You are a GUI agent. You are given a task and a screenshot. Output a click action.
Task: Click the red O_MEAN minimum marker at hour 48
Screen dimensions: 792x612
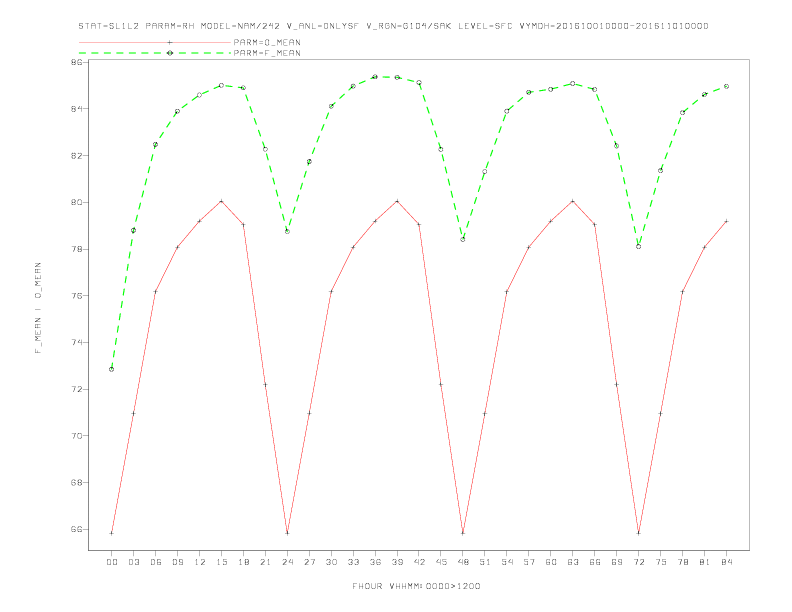click(463, 533)
